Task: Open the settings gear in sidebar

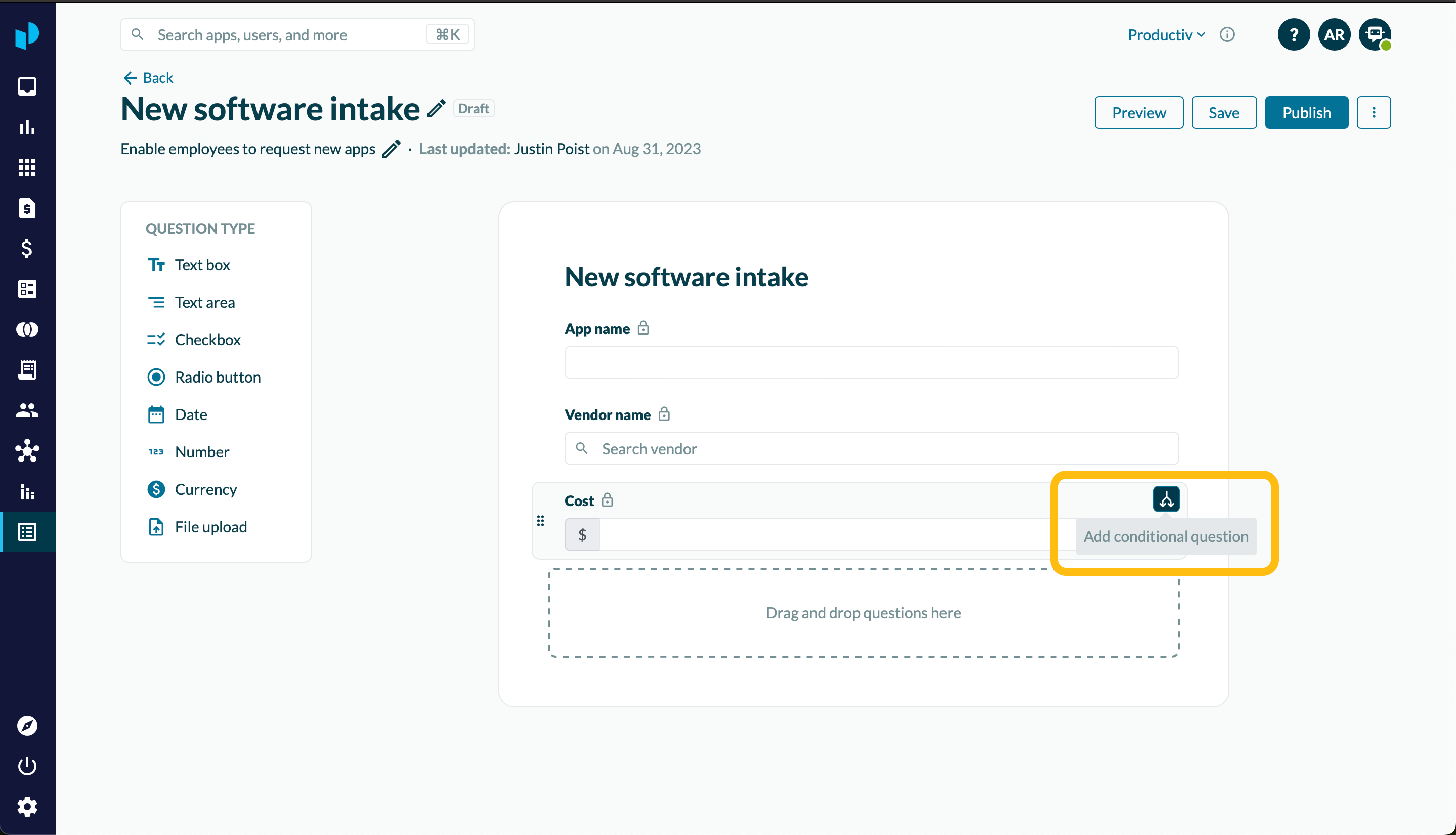Action: point(27,806)
